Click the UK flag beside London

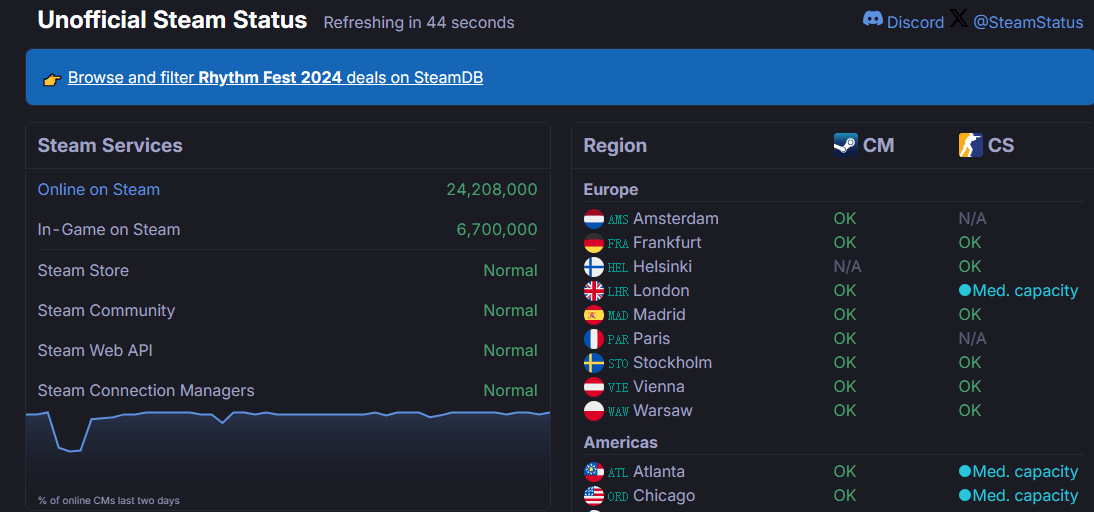pyautogui.click(x=594, y=291)
